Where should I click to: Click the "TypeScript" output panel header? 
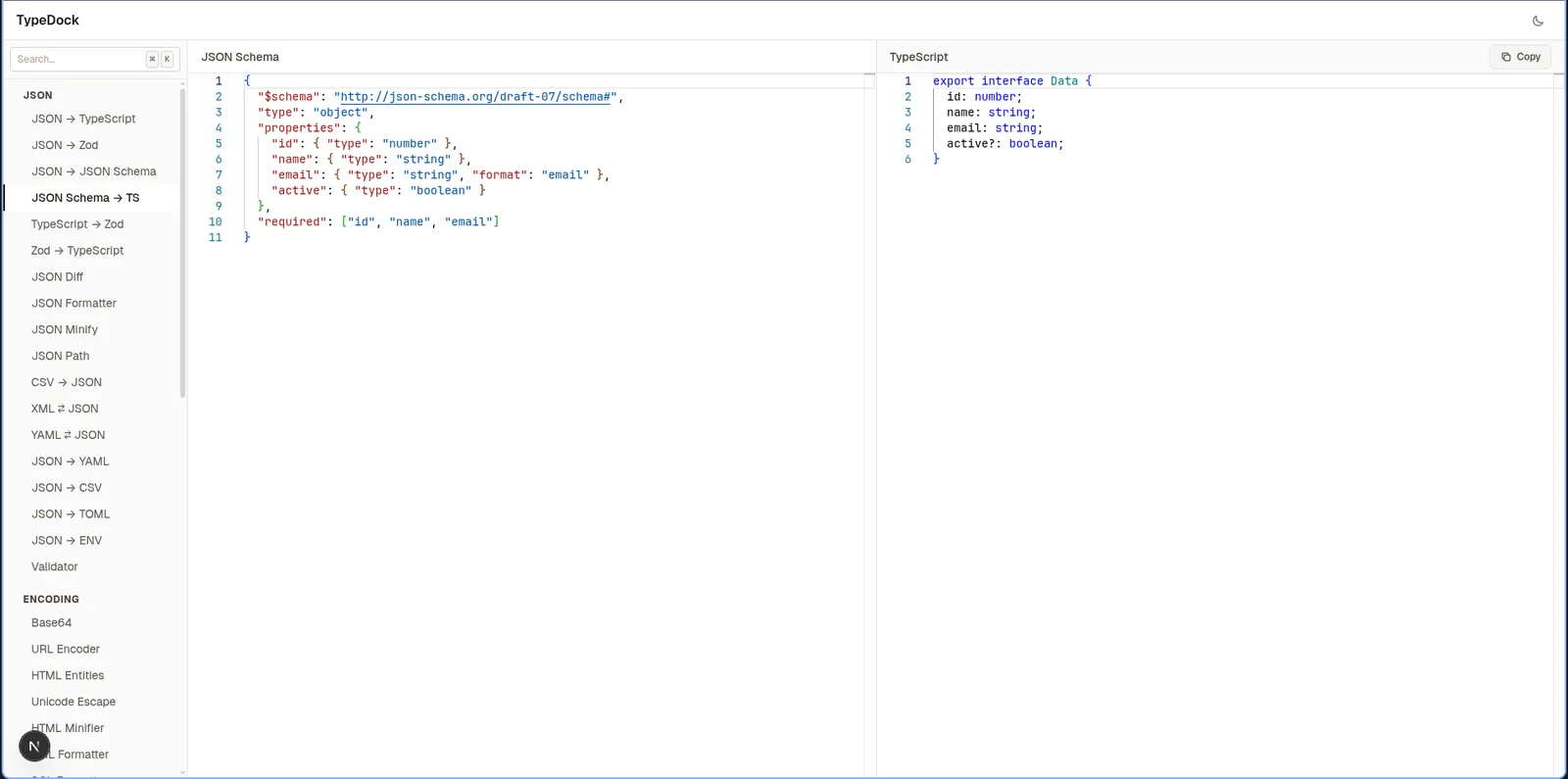pyautogui.click(x=919, y=57)
